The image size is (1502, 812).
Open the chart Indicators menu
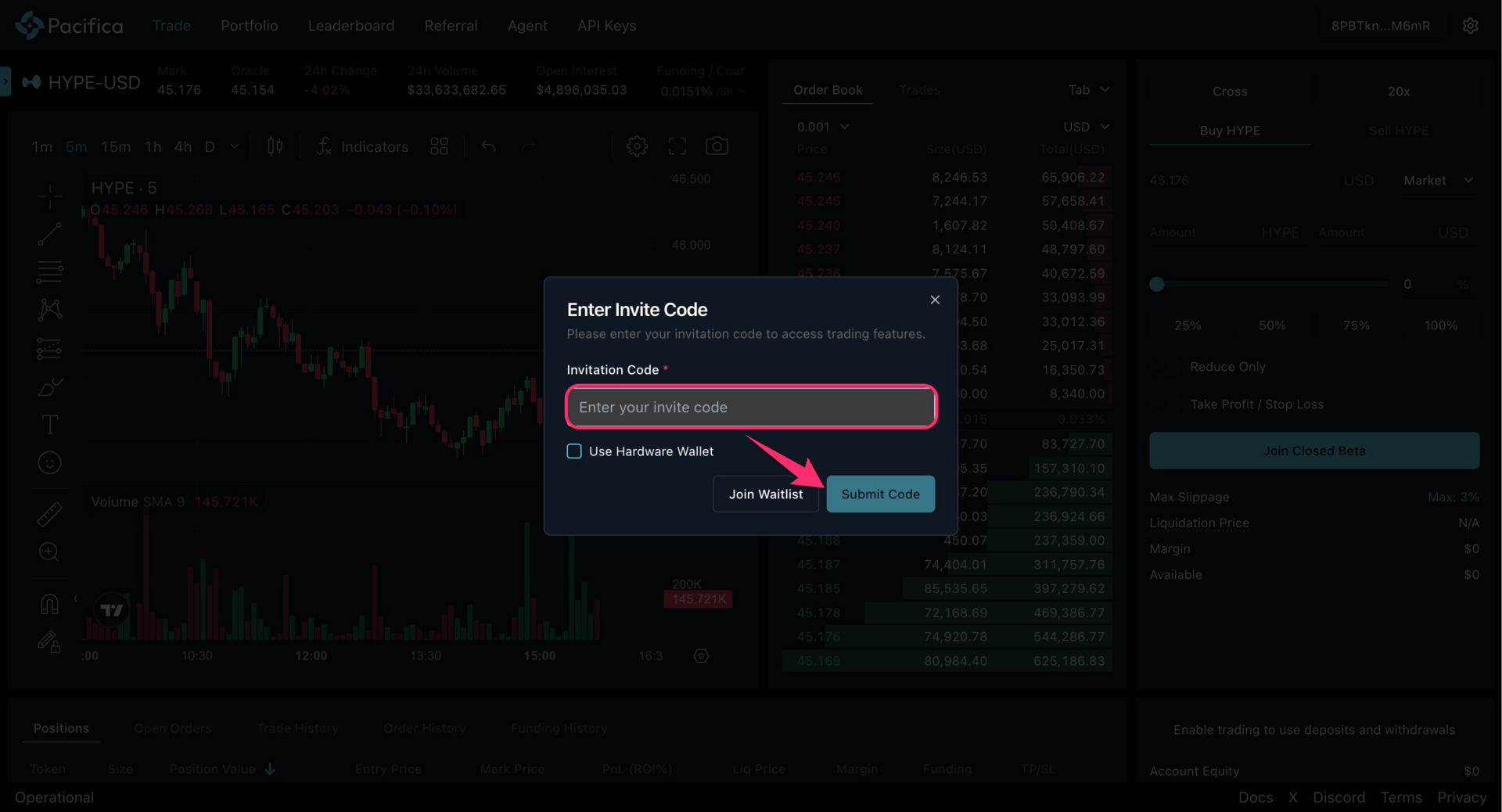362,146
